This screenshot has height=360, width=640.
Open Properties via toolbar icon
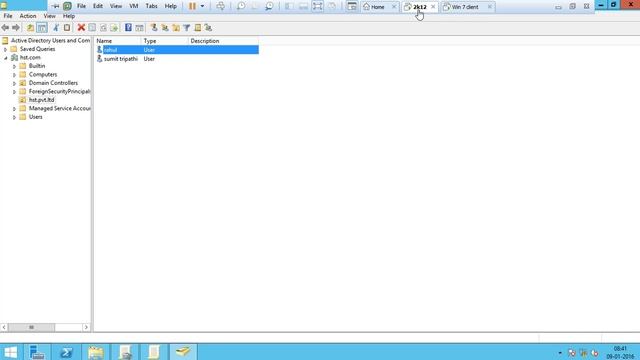coord(92,28)
